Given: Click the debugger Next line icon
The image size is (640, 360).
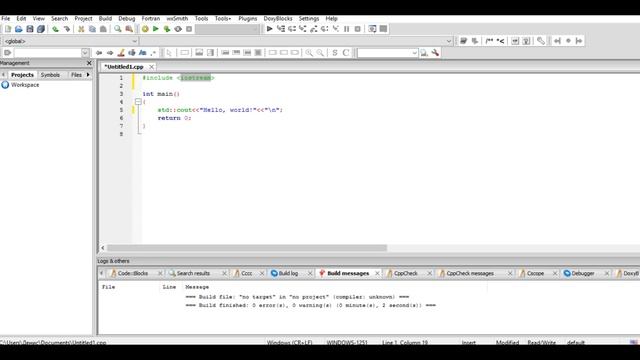Looking at the screenshot, I should tap(292, 29).
